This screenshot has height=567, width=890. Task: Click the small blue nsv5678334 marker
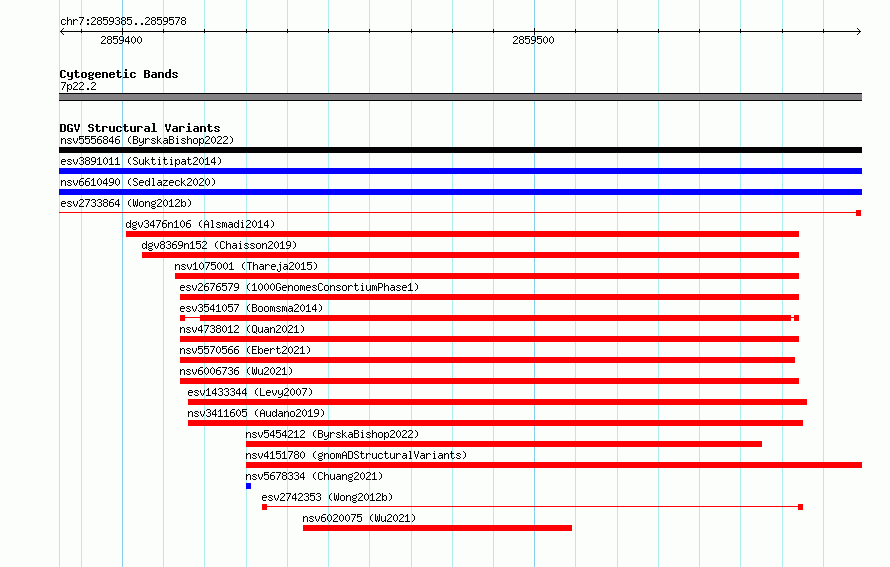coord(249,486)
